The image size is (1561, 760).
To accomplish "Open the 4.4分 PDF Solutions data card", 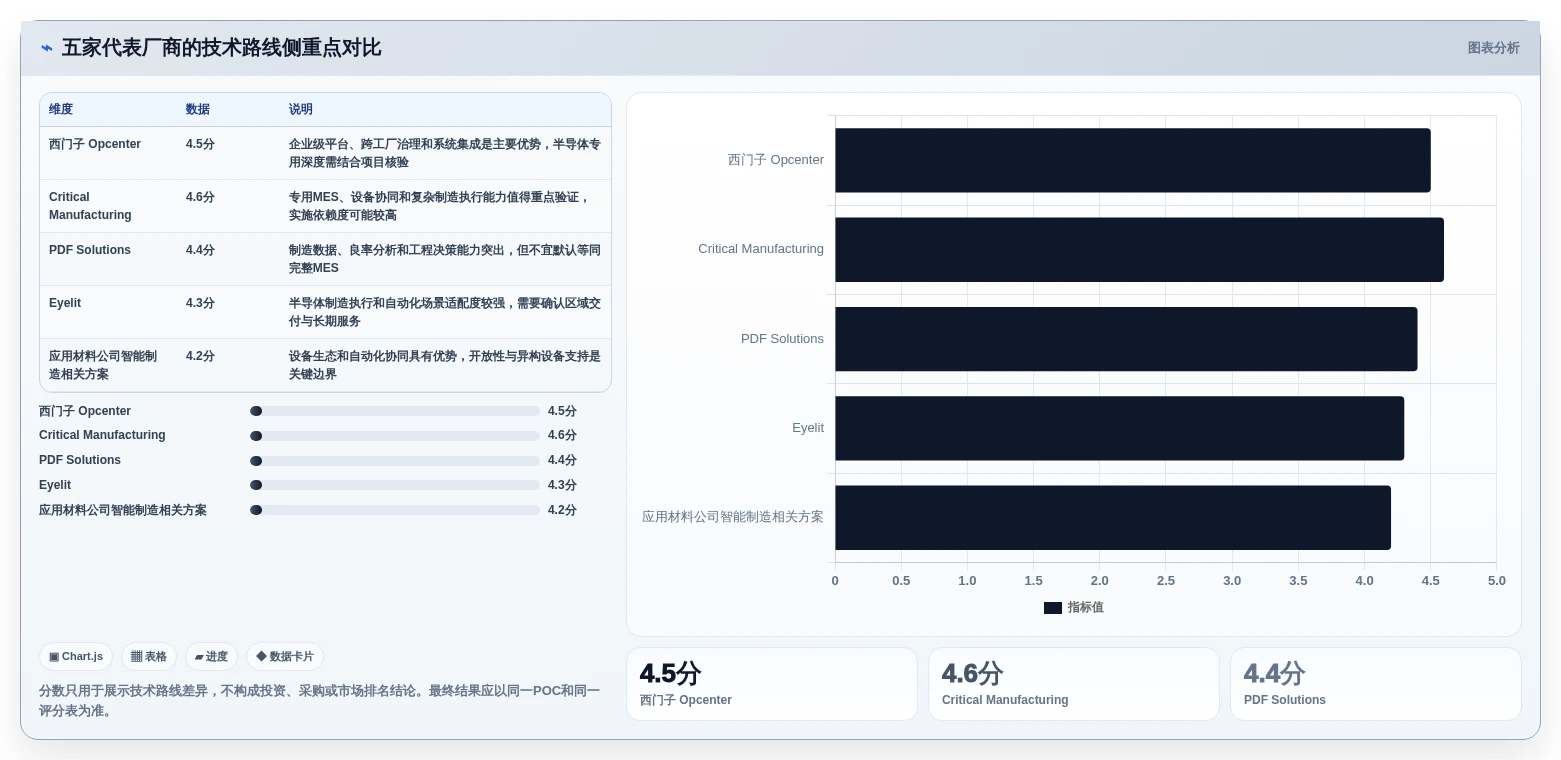I will coord(1376,684).
